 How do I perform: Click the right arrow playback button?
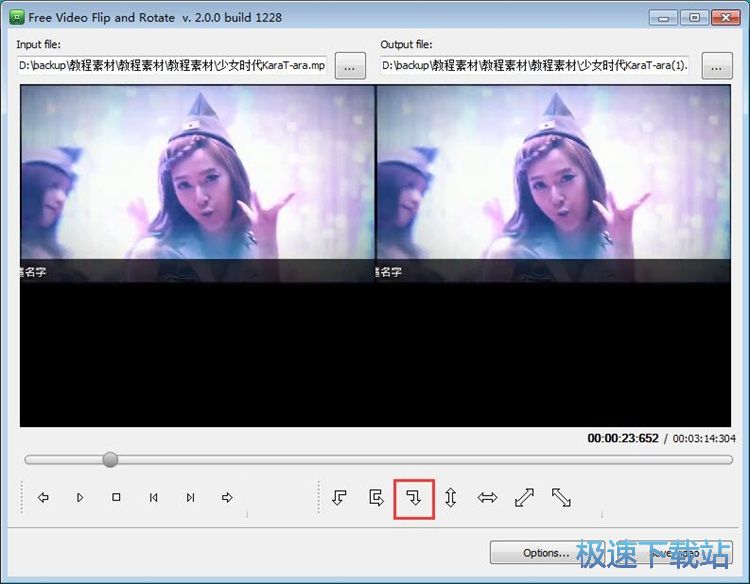coord(227,497)
